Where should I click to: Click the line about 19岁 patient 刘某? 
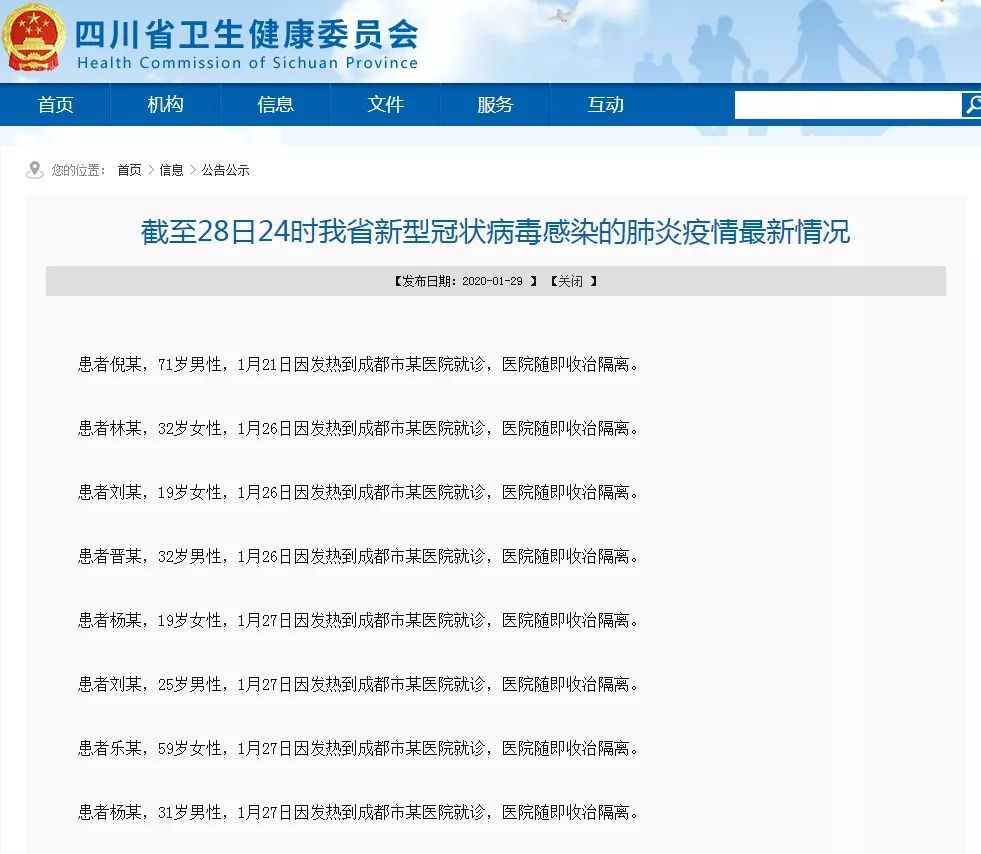point(358,492)
